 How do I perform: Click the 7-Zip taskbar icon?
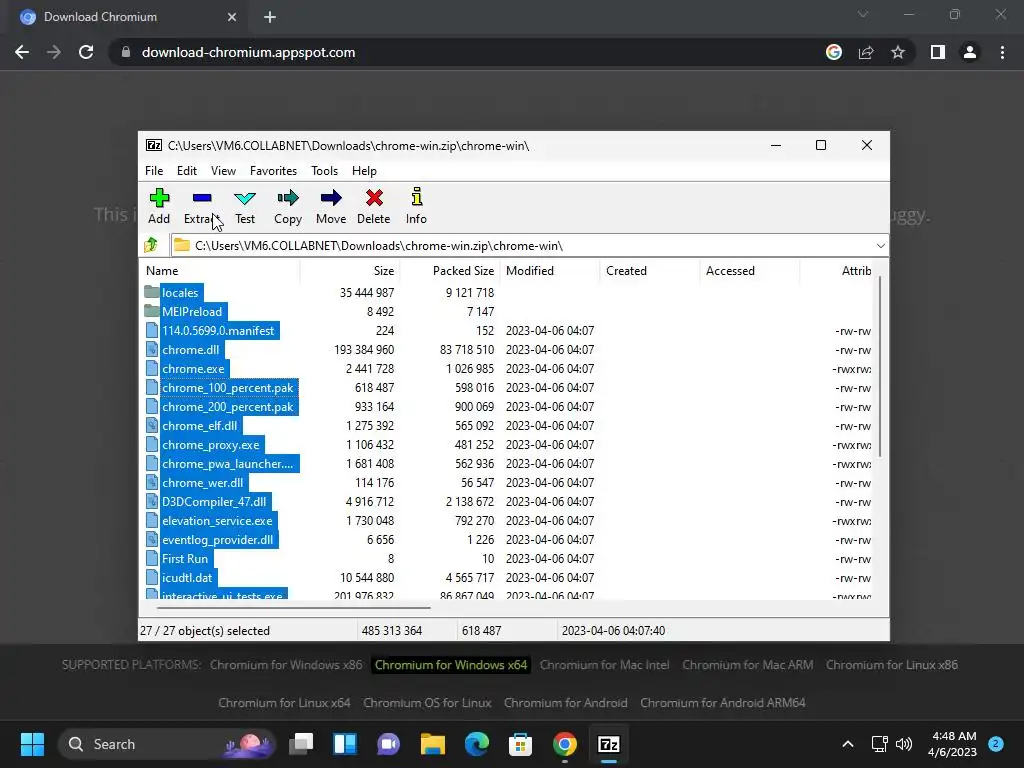(x=609, y=744)
